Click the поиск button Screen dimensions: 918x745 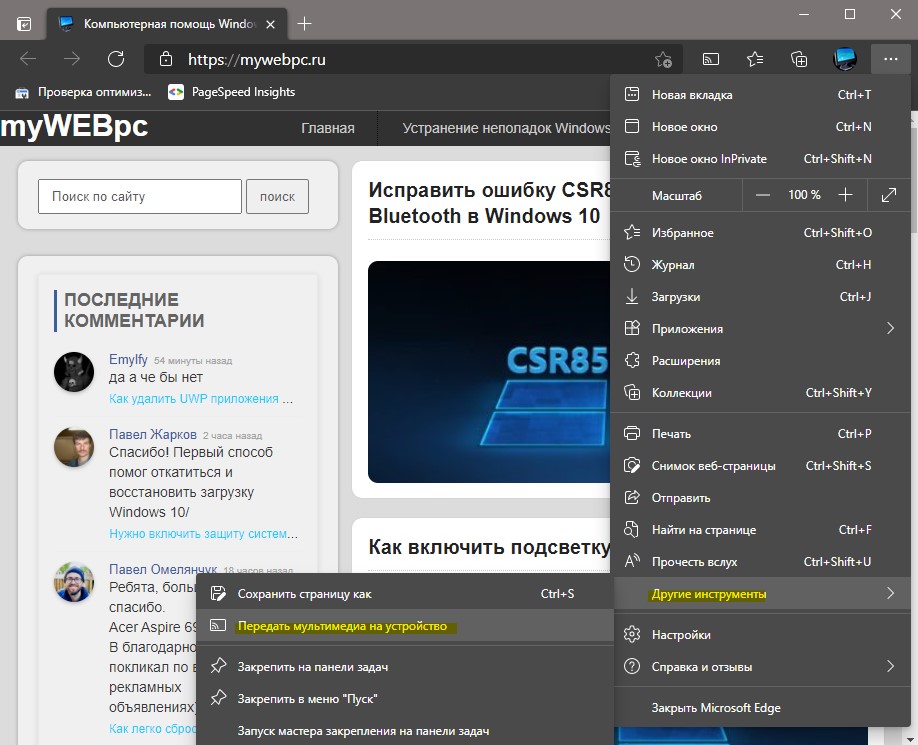click(278, 197)
